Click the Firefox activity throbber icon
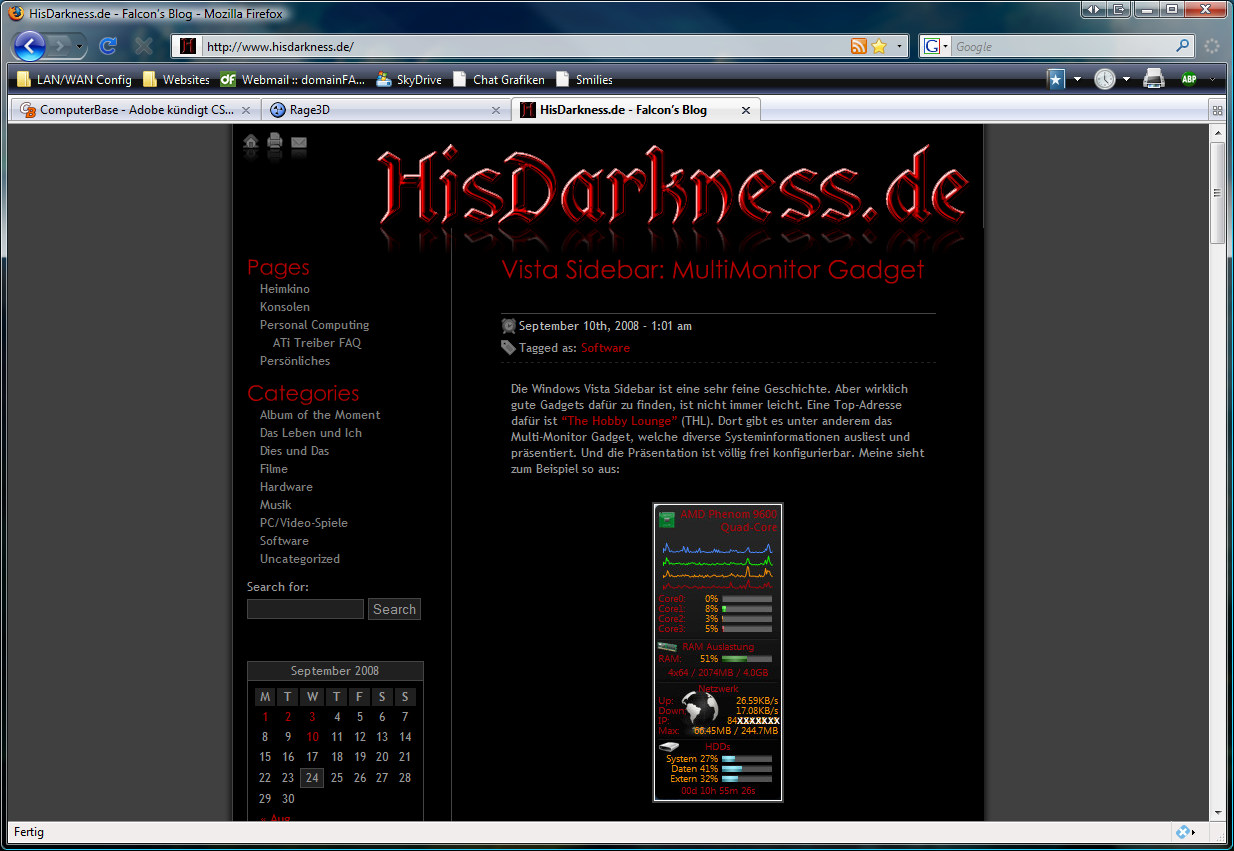The width and height of the screenshot is (1234, 851). coord(1212,46)
